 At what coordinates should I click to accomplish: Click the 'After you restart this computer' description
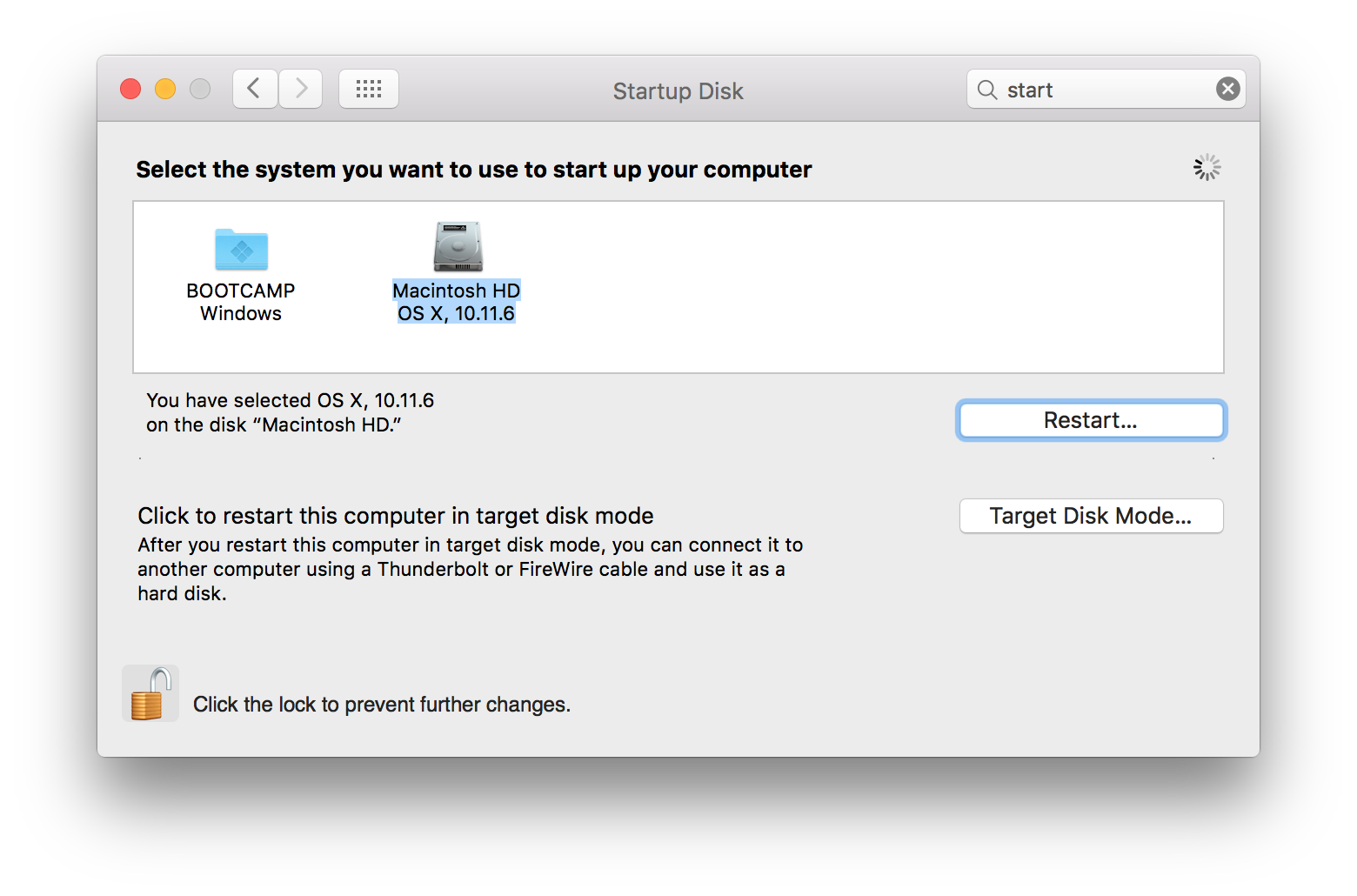pos(471,569)
